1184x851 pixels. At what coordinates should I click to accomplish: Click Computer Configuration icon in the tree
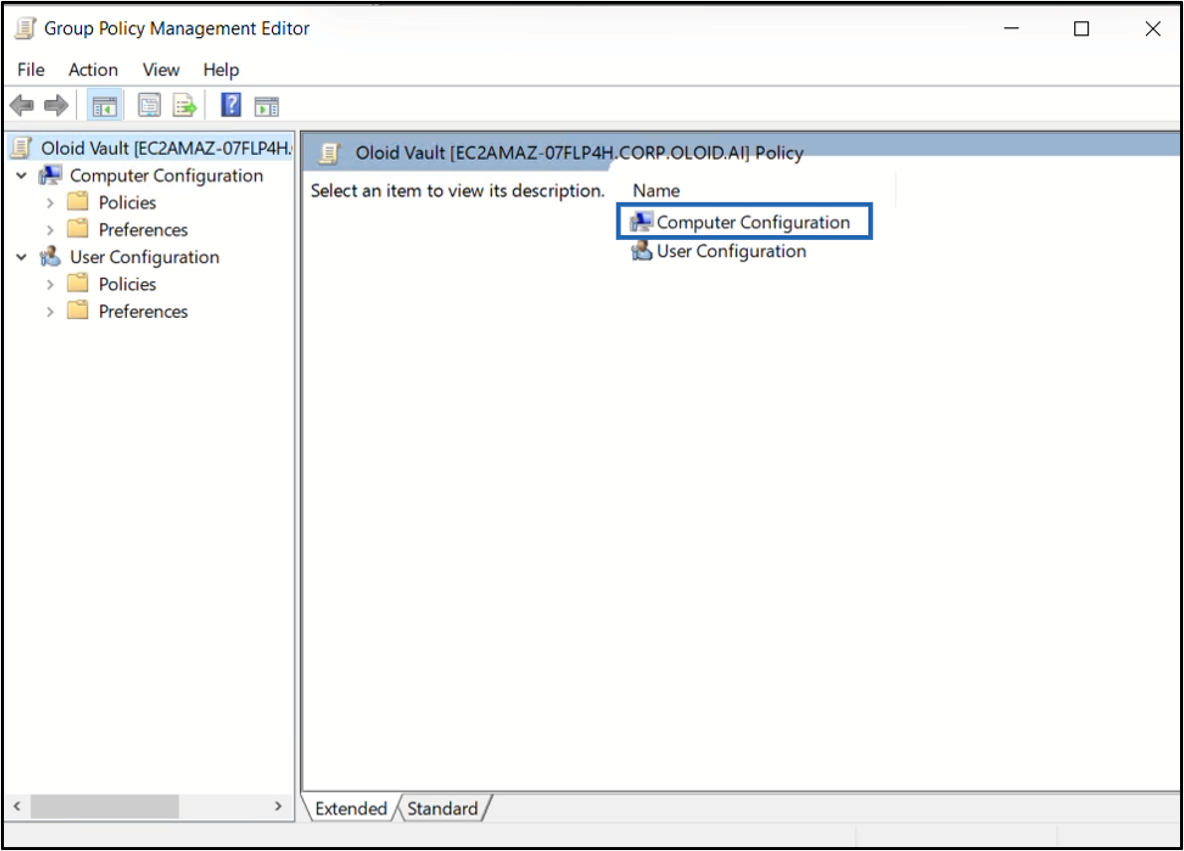tap(51, 175)
